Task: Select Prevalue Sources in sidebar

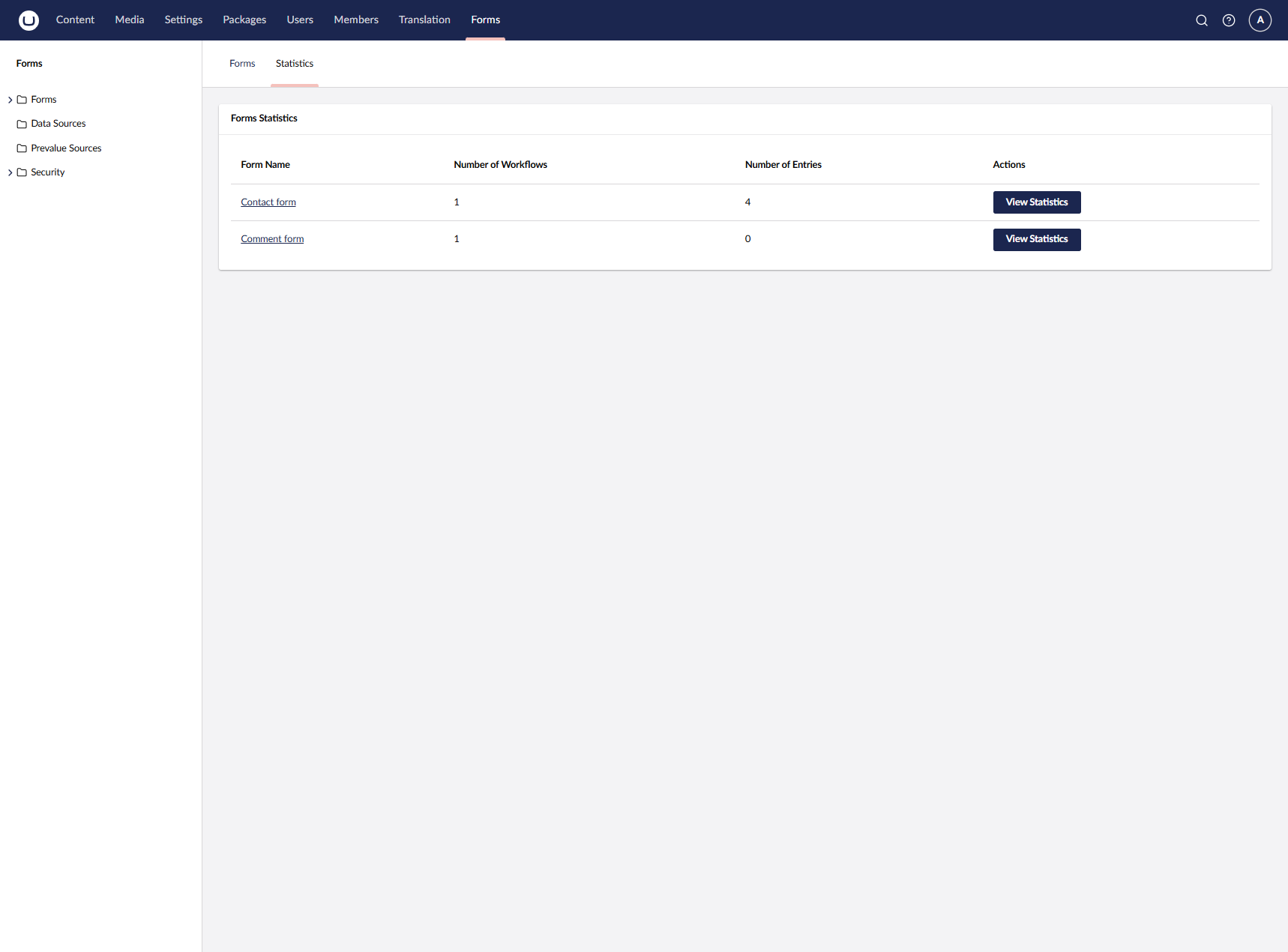Action: click(66, 148)
